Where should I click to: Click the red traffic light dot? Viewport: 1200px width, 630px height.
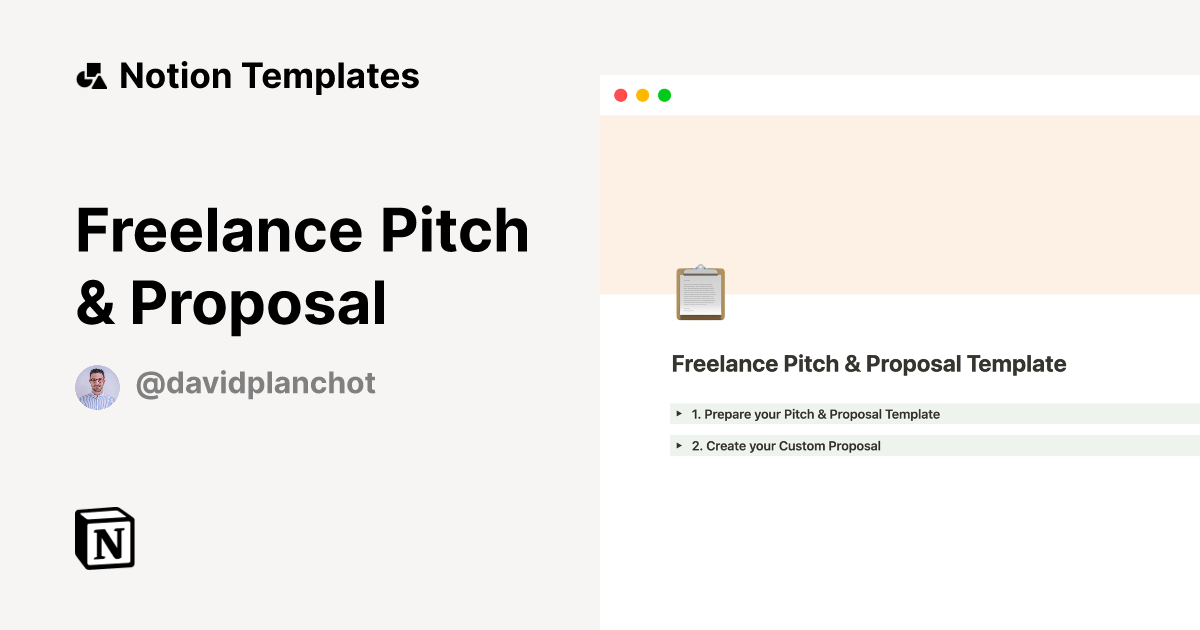[x=622, y=95]
